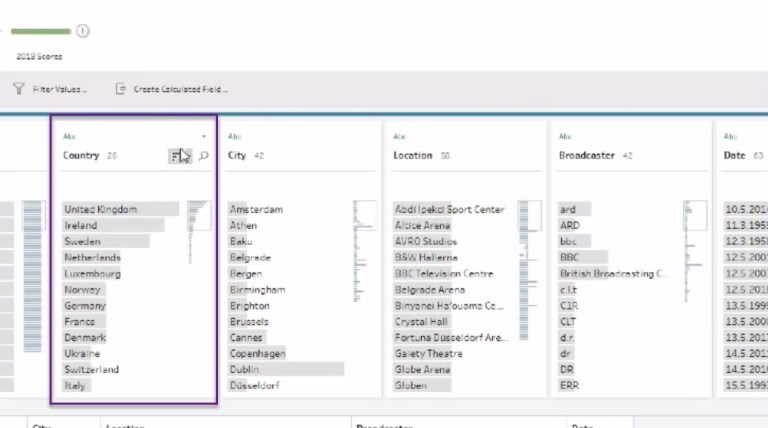This screenshot has height=428, width=768.
Task: Change the Abc data type of Country
Action: click(x=69, y=136)
